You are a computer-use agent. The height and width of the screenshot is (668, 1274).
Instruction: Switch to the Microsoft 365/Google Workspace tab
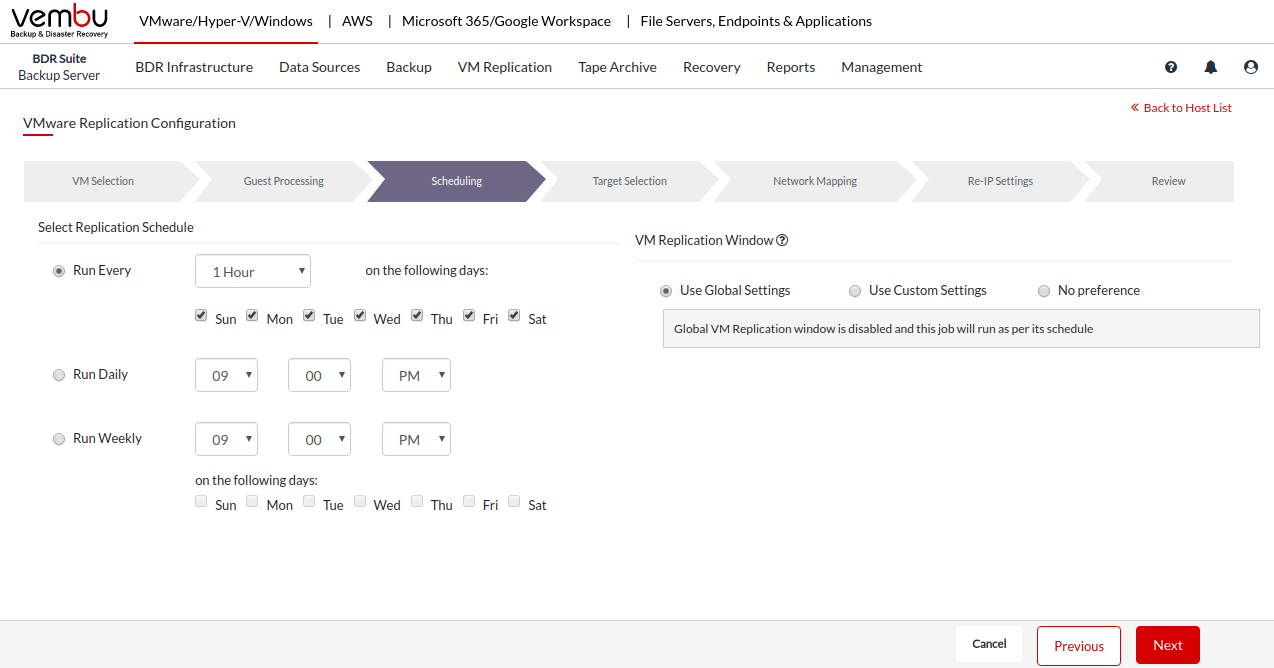(x=506, y=21)
